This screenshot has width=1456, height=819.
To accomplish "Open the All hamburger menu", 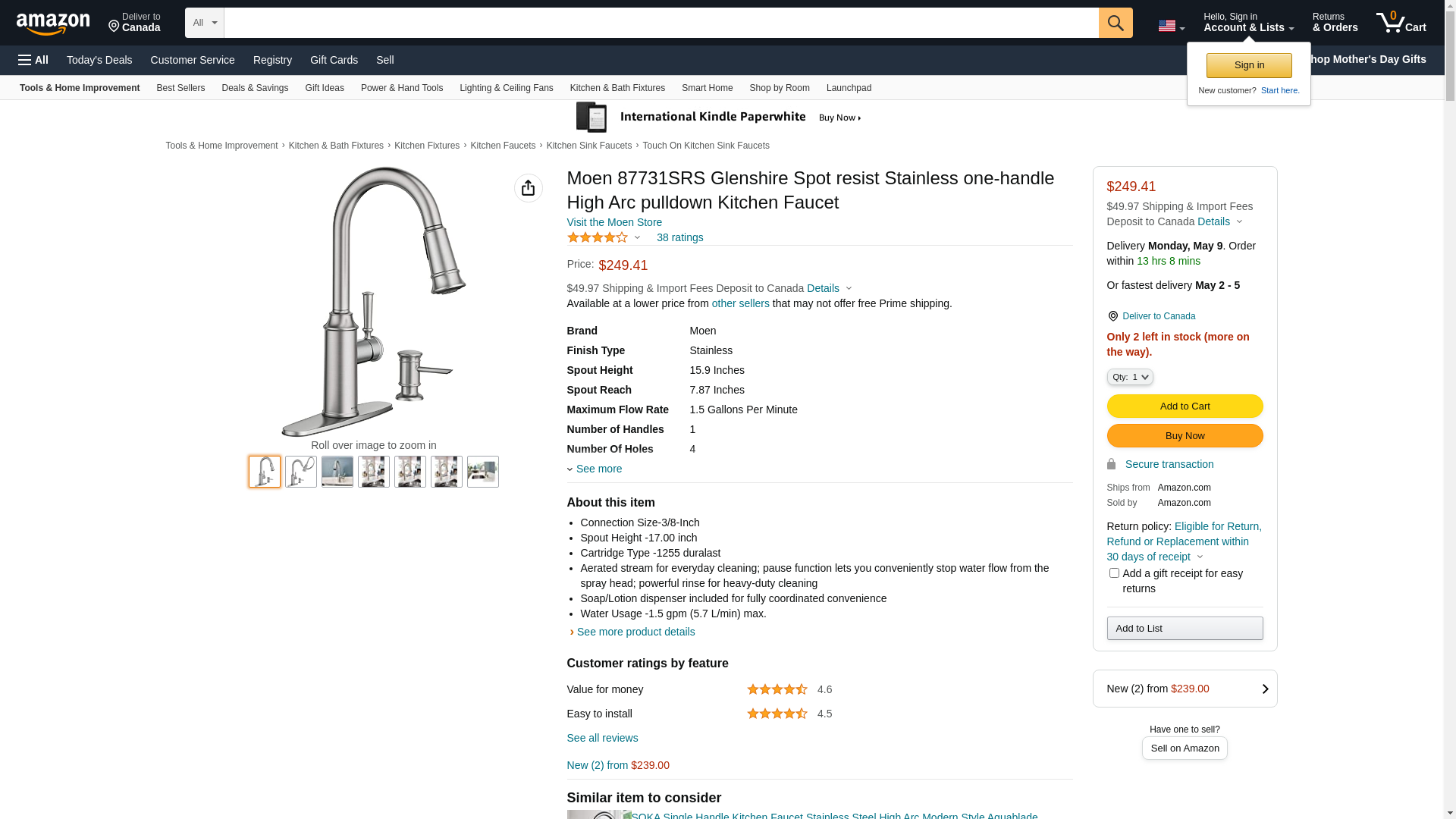I will point(33,60).
